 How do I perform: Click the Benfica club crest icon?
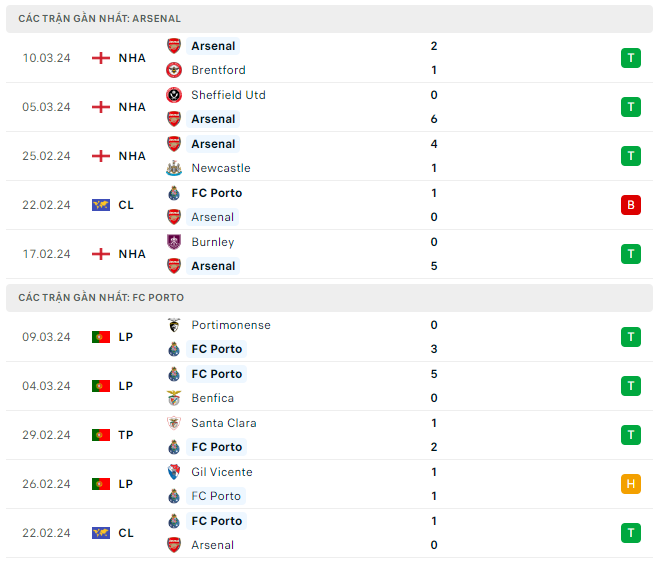[x=174, y=398]
